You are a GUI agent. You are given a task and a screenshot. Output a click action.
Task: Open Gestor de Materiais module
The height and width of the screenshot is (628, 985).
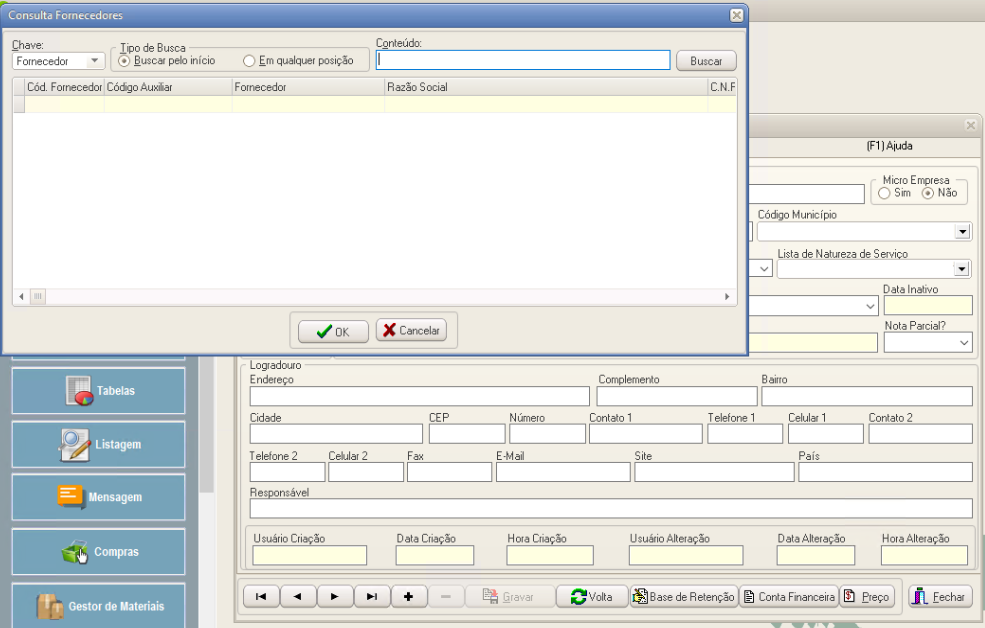pos(98,606)
